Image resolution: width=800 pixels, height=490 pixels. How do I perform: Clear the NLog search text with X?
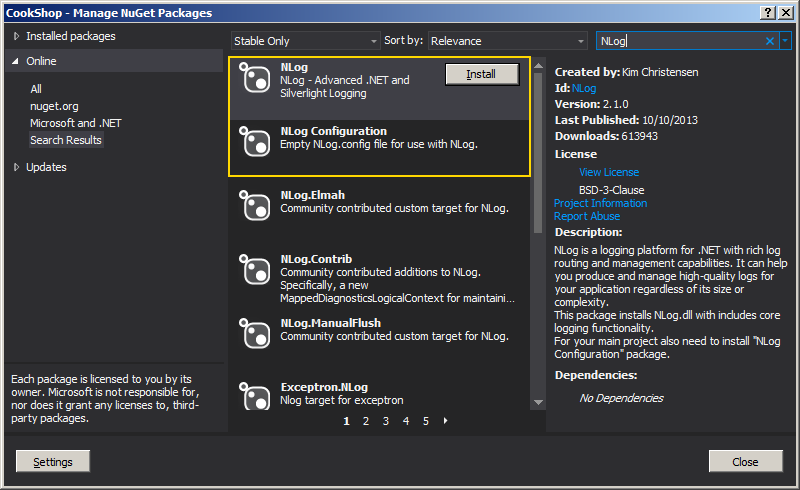click(770, 41)
